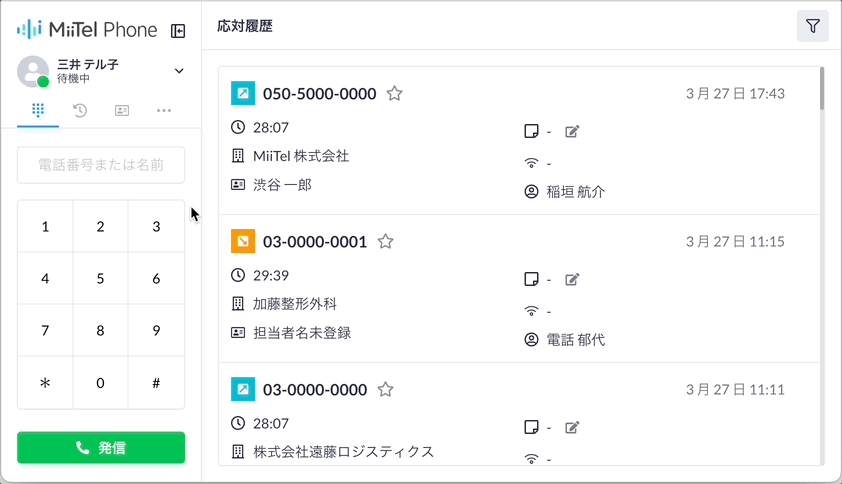This screenshot has height=484, width=842.
Task: Open the response history filter
Action: pos(812,26)
